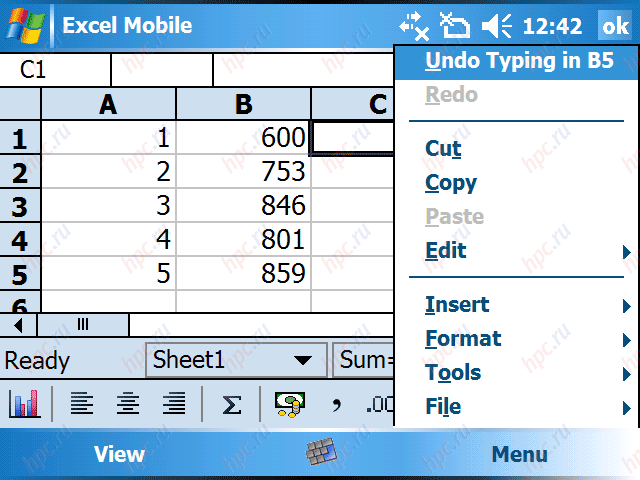640x480 pixels.
Task: Expand the Edit submenu
Action: click(516, 250)
